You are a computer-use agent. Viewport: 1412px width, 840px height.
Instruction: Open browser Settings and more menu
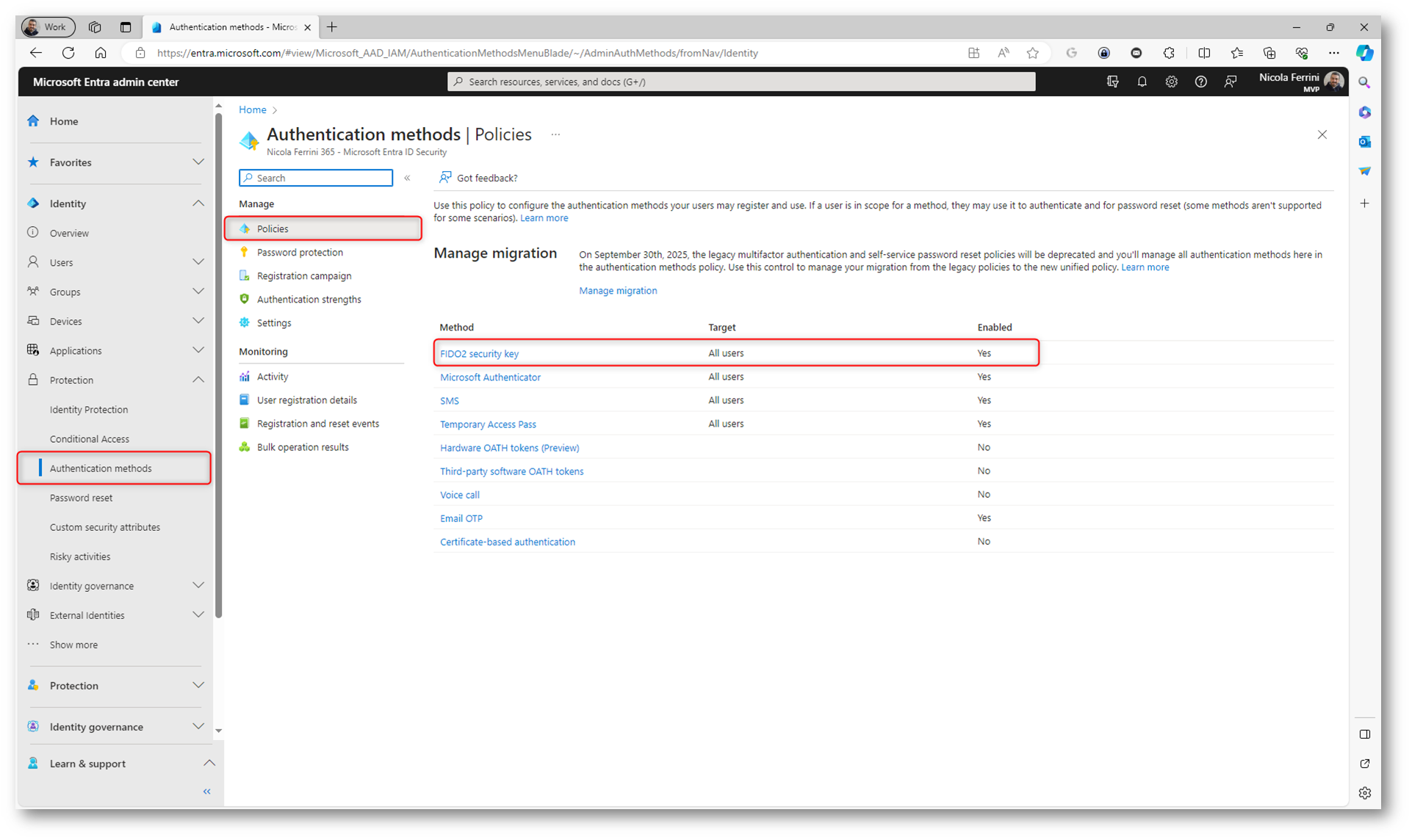1334,53
